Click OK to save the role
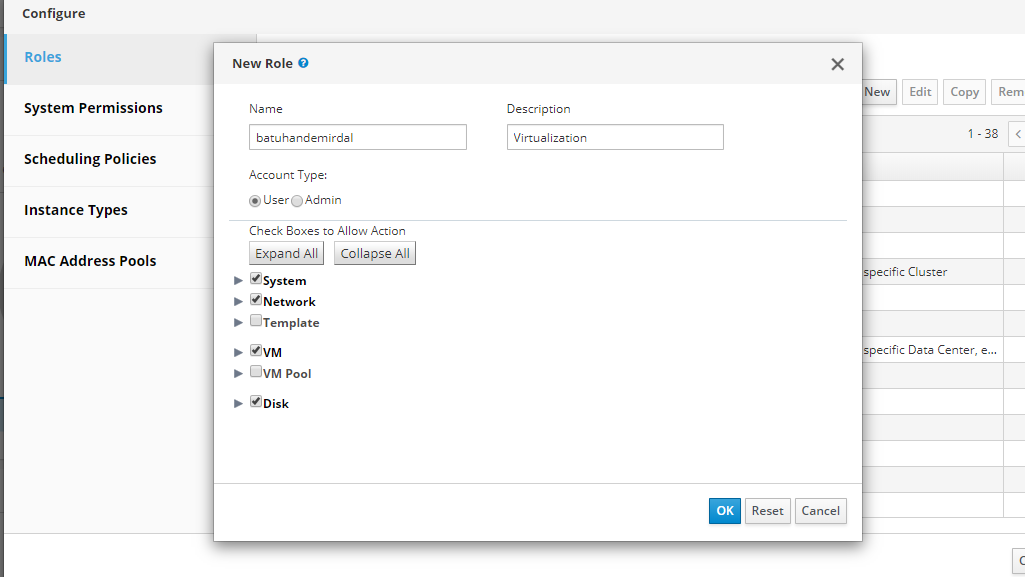Viewport: 1025px width, 577px height. pos(724,511)
